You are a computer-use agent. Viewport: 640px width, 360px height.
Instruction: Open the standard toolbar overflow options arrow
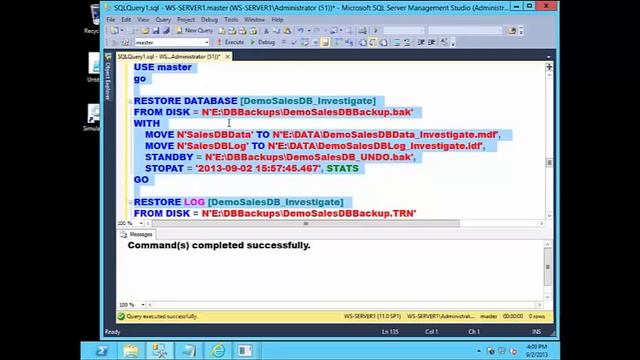[x=521, y=31]
